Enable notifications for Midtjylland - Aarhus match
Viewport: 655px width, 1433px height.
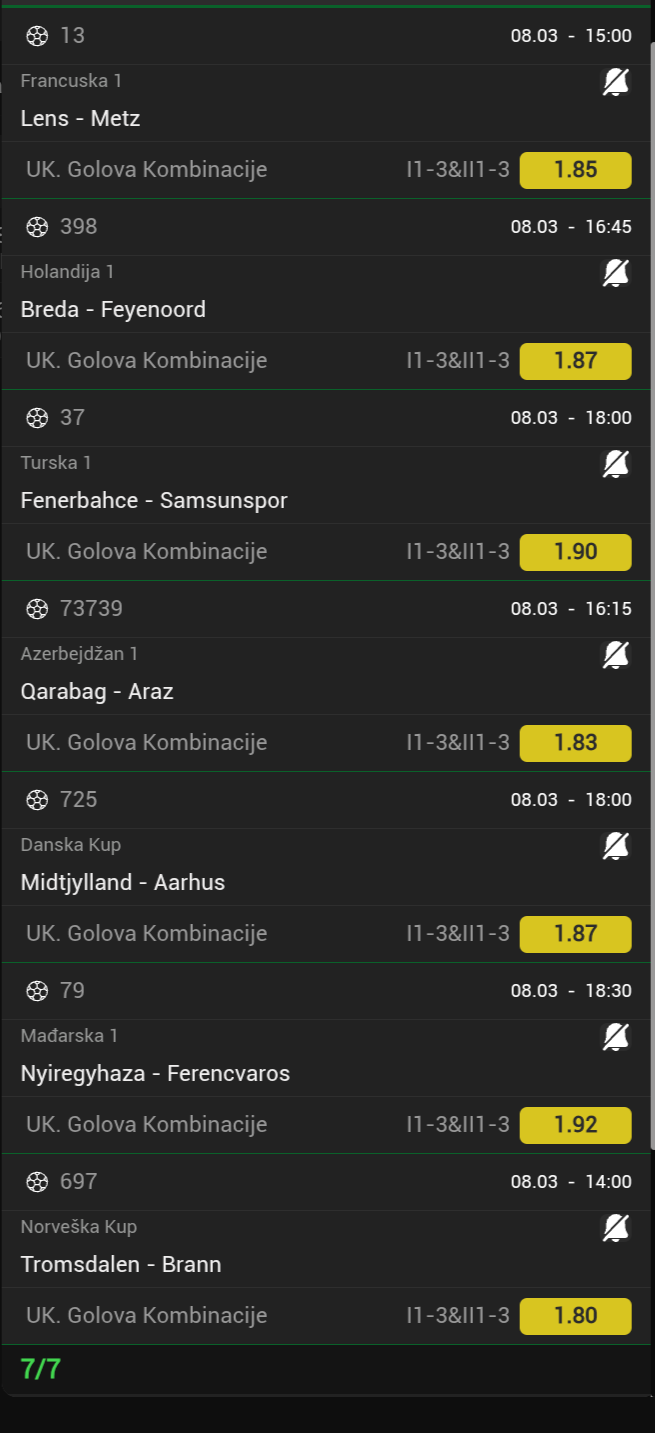616,846
